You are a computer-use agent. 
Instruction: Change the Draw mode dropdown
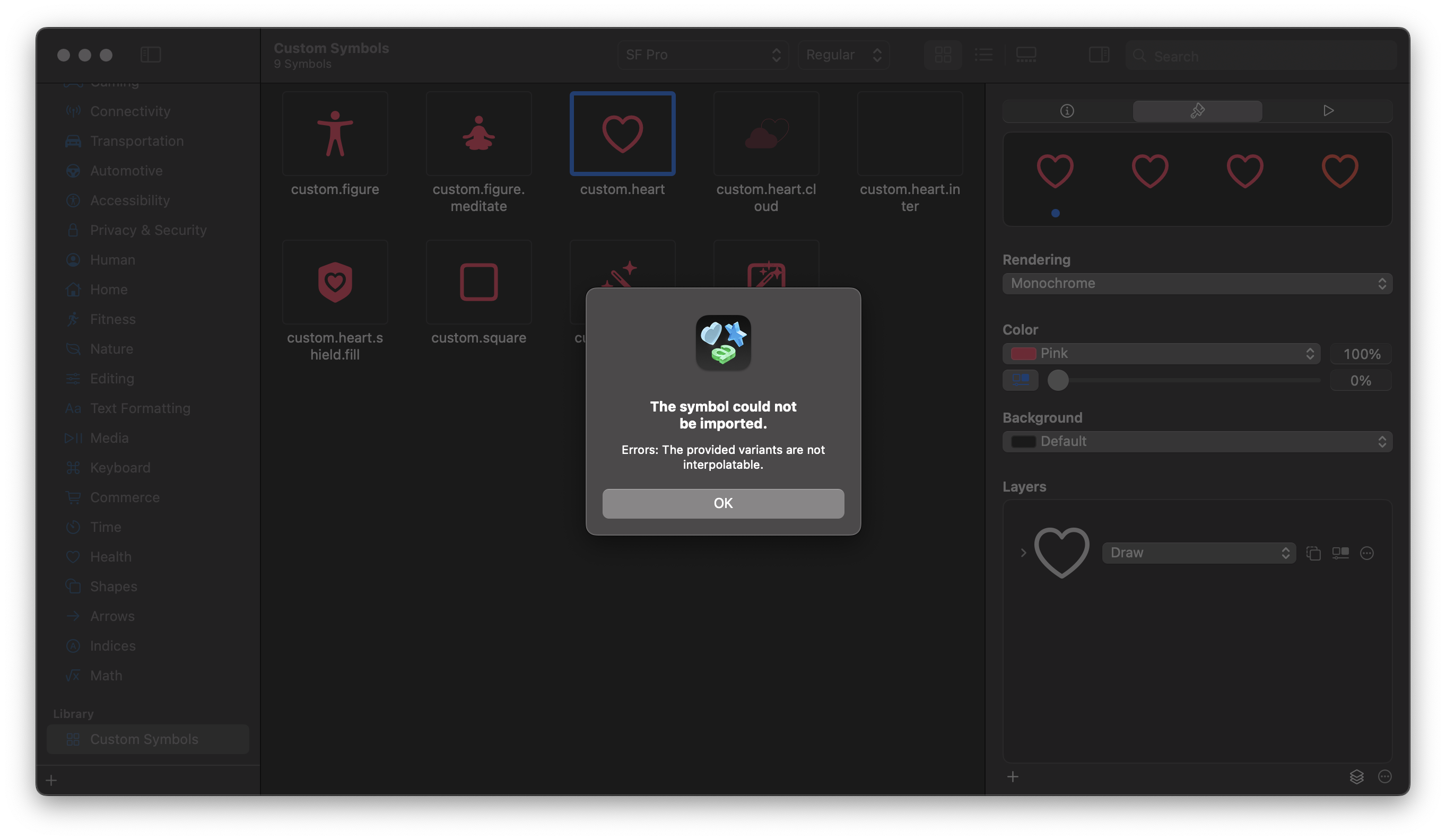click(1198, 553)
